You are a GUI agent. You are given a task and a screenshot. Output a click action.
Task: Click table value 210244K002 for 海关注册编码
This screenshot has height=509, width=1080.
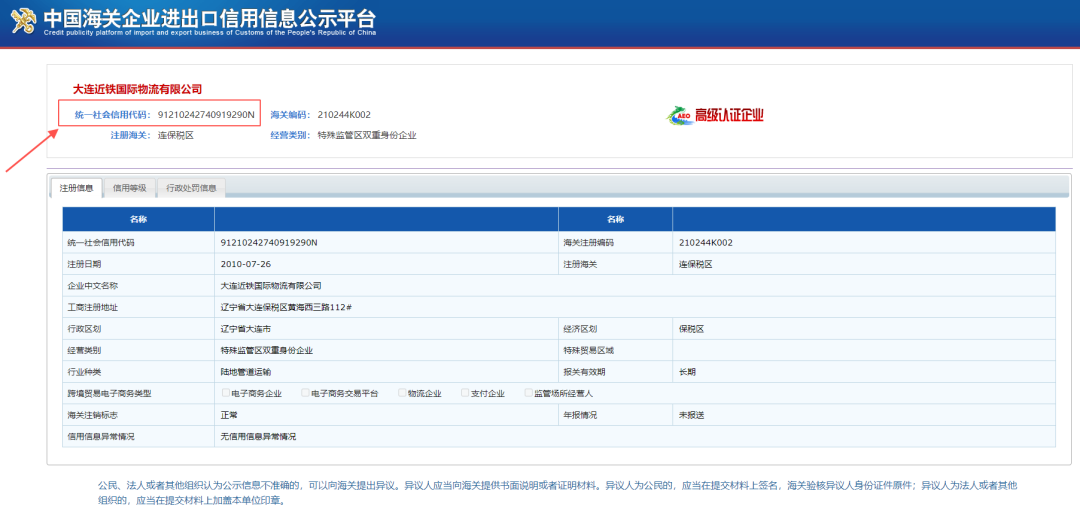tap(705, 243)
